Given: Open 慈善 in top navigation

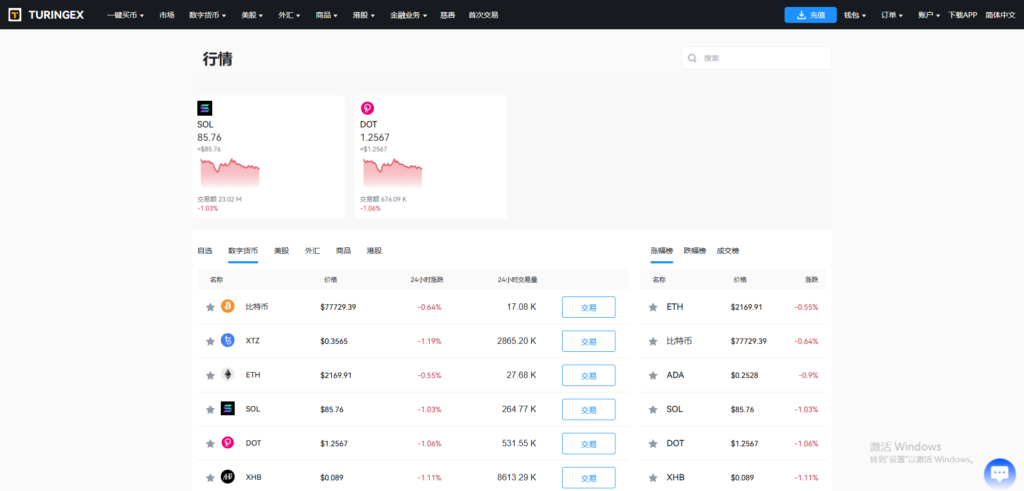Looking at the screenshot, I should [x=448, y=15].
